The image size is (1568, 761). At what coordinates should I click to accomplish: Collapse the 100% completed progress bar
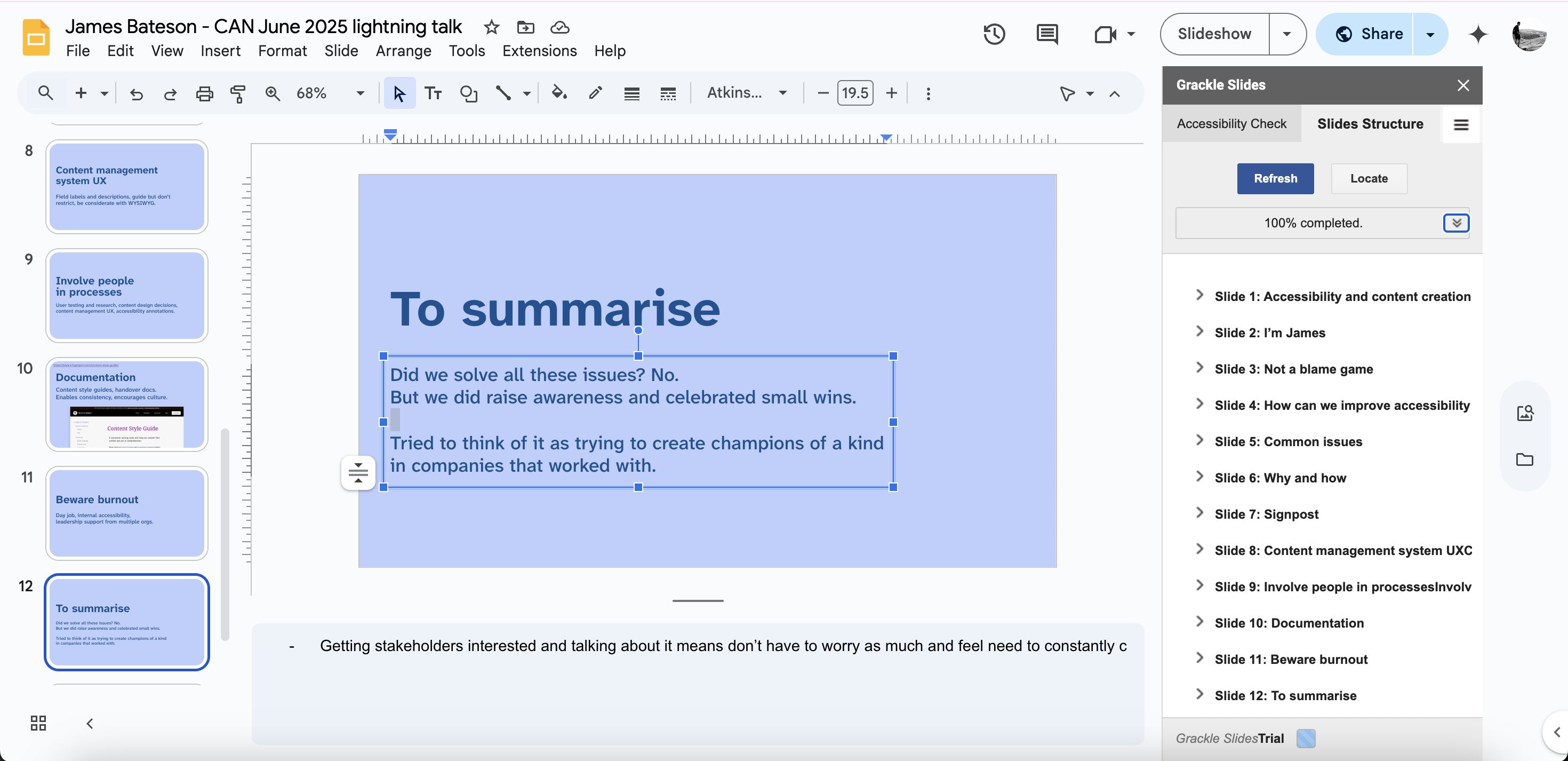(1457, 223)
